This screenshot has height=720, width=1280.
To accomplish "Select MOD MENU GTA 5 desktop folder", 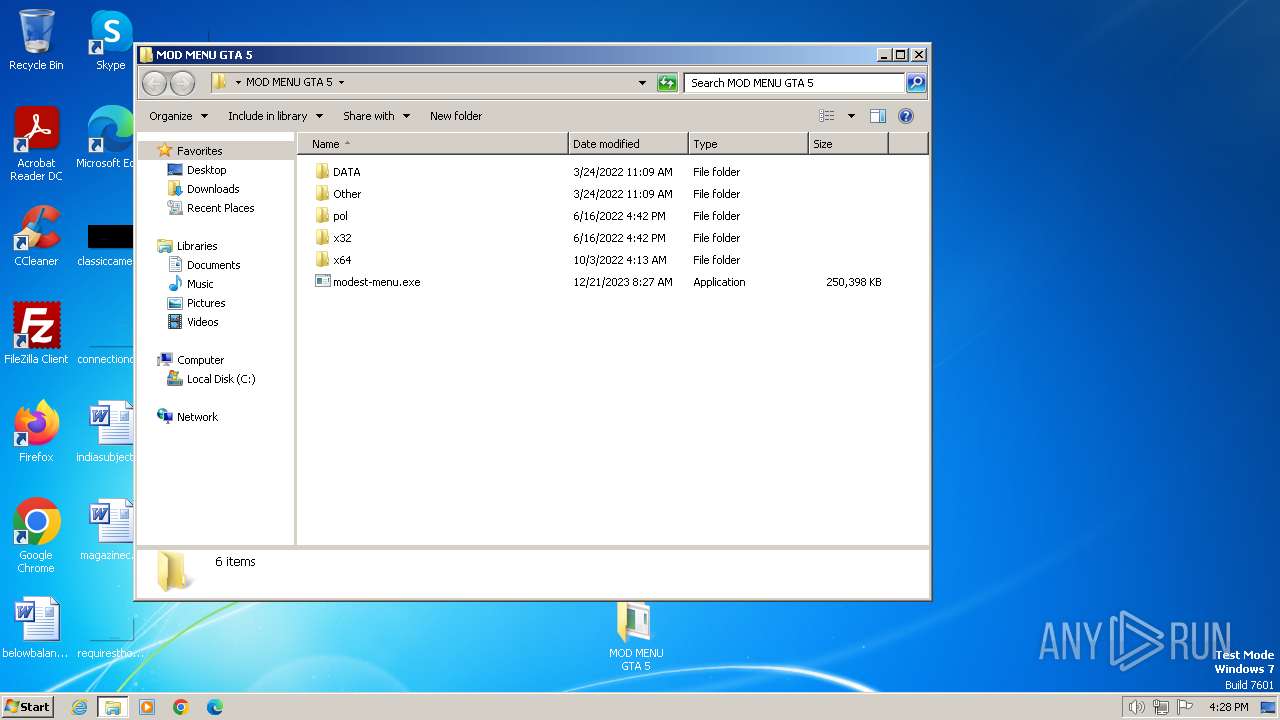I will pos(635,637).
